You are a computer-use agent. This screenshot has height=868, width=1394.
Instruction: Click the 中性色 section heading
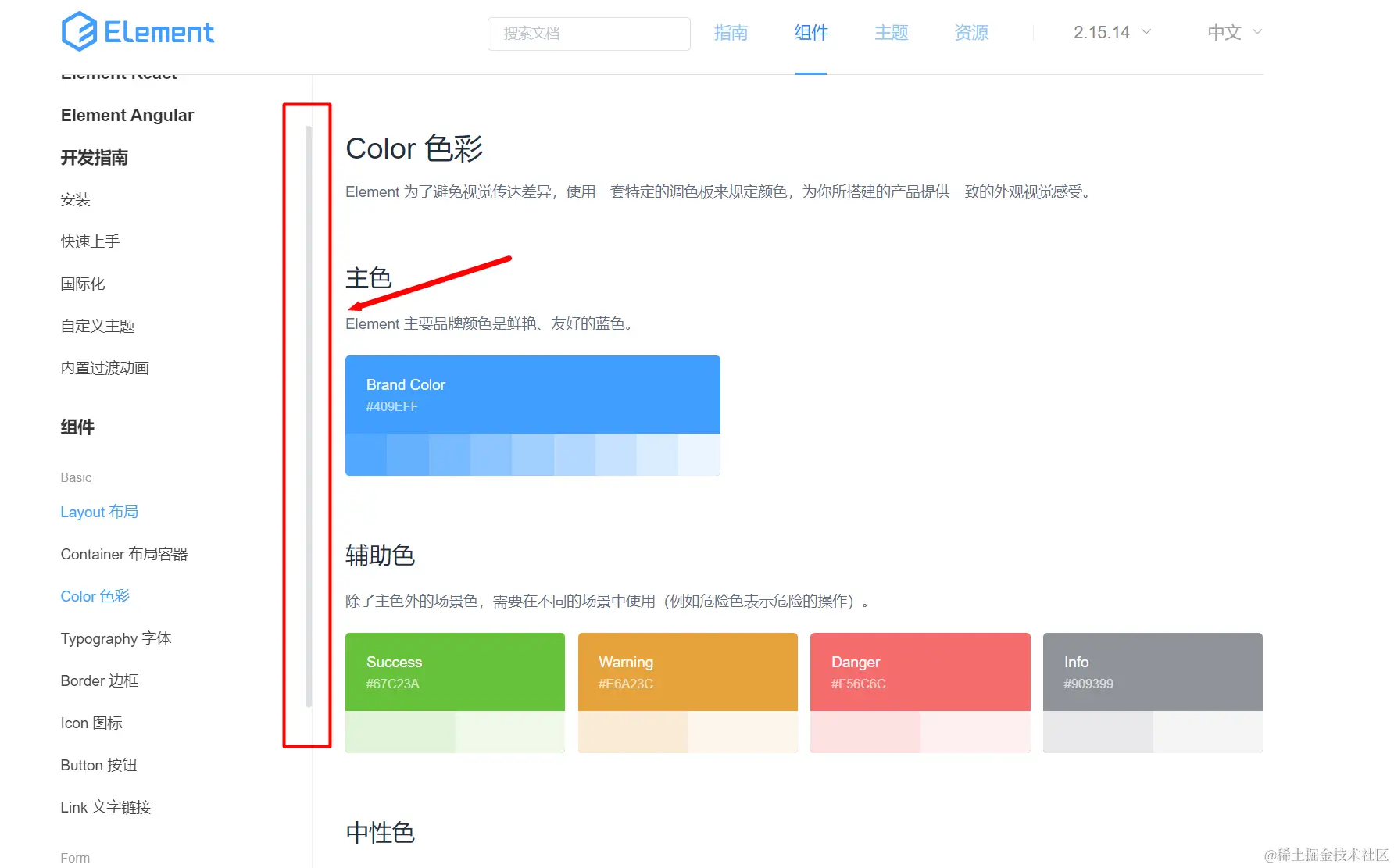[381, 833]
